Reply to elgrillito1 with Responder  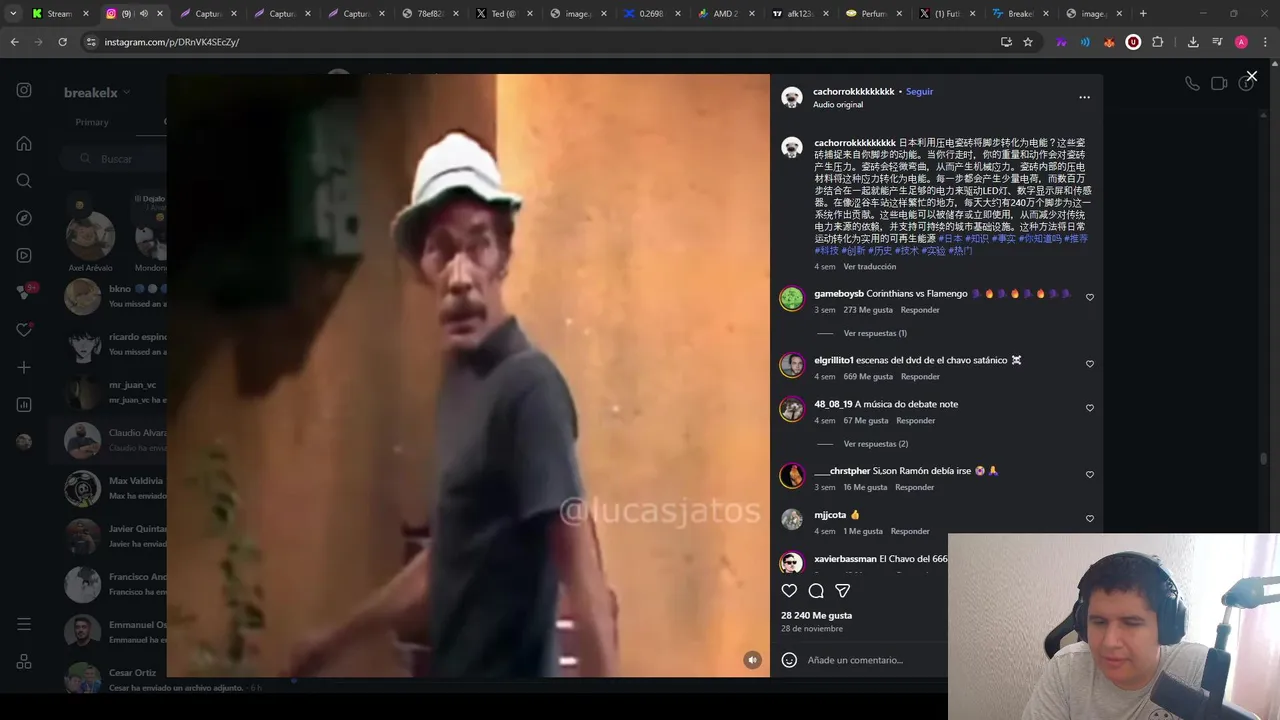[x=920, y=377]
